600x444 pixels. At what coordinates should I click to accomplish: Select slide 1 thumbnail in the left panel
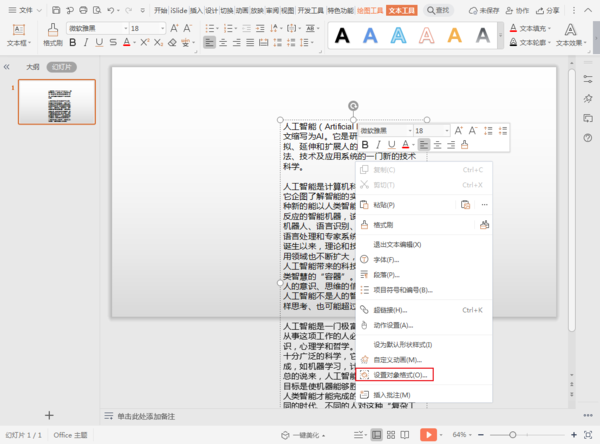[57, 102]
